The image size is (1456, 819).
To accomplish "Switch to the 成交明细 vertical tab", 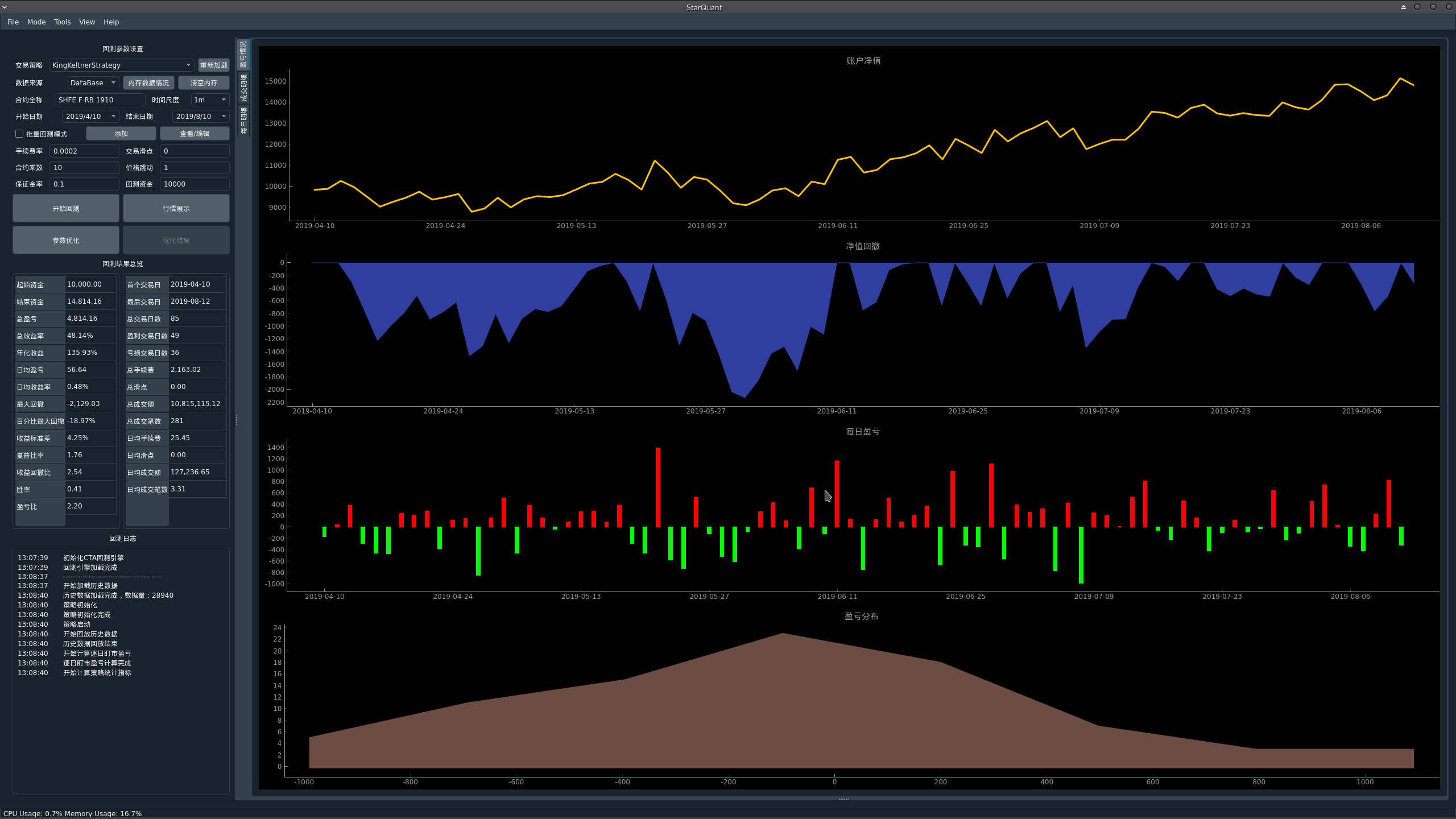I will pos(243,88).
